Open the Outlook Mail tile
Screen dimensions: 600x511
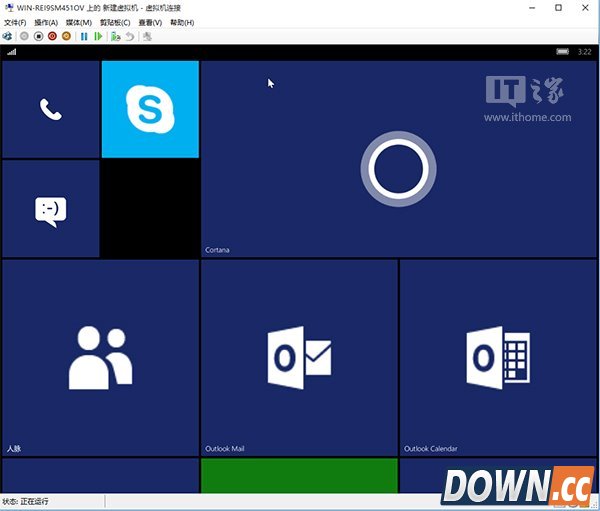coord(299,358)
